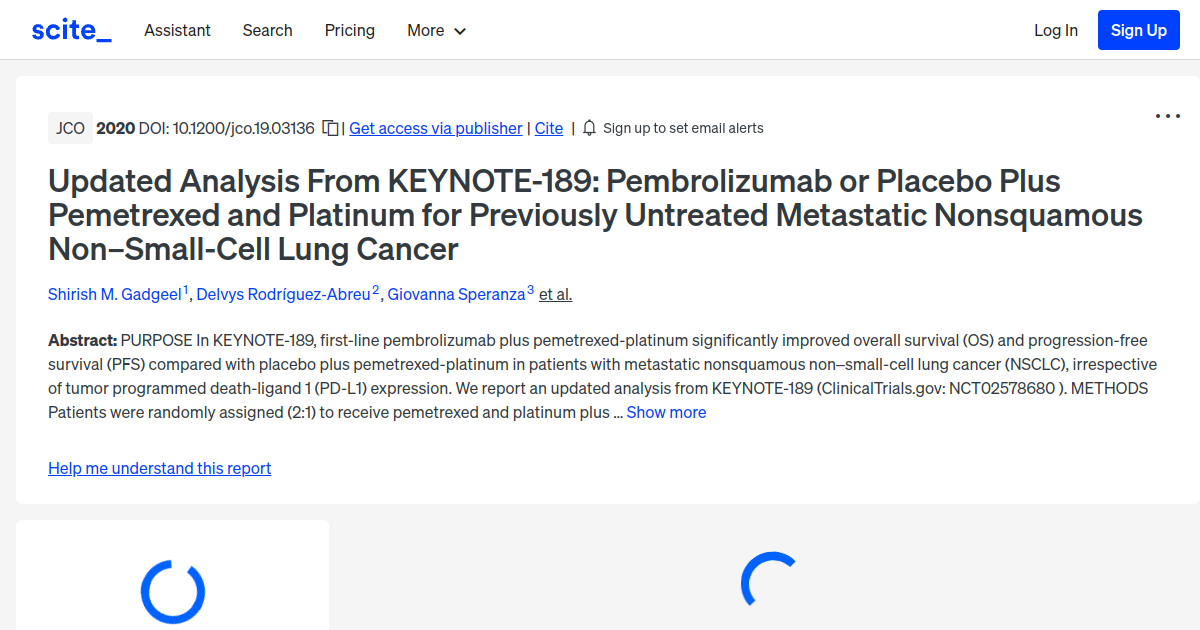Select the JCO journal badge
The image size is (1200, 630).
click(x=70, y=128)
